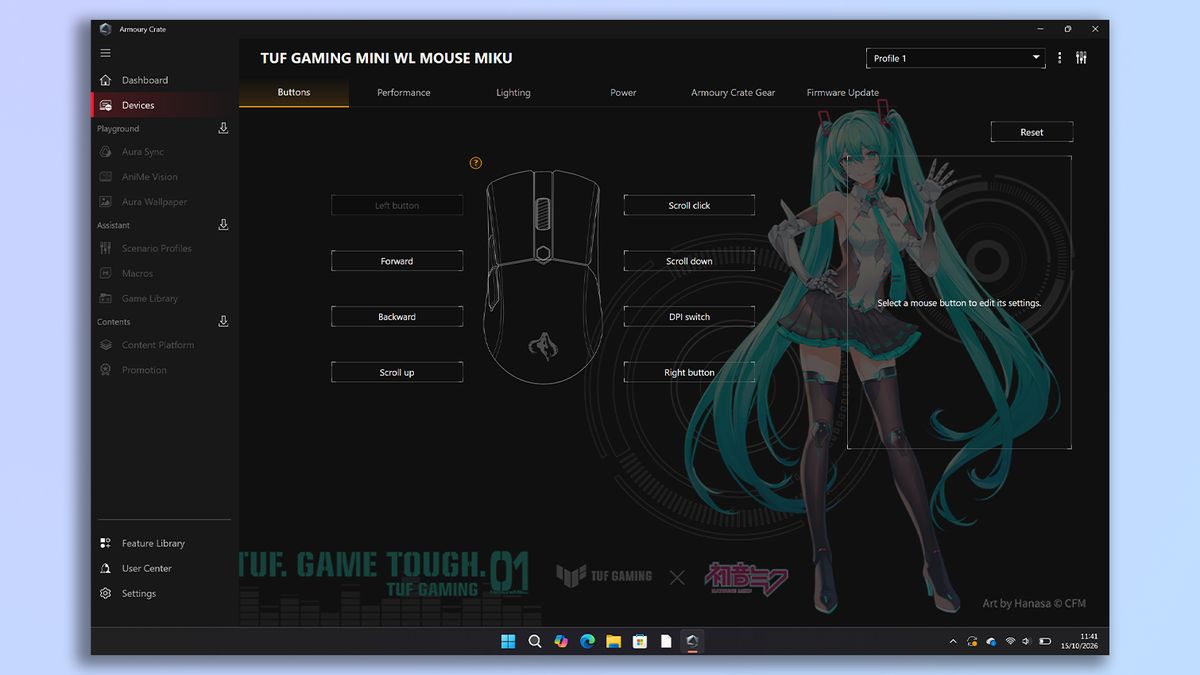Download the Playground modules

pyautogui.click(x=223, y=128)
